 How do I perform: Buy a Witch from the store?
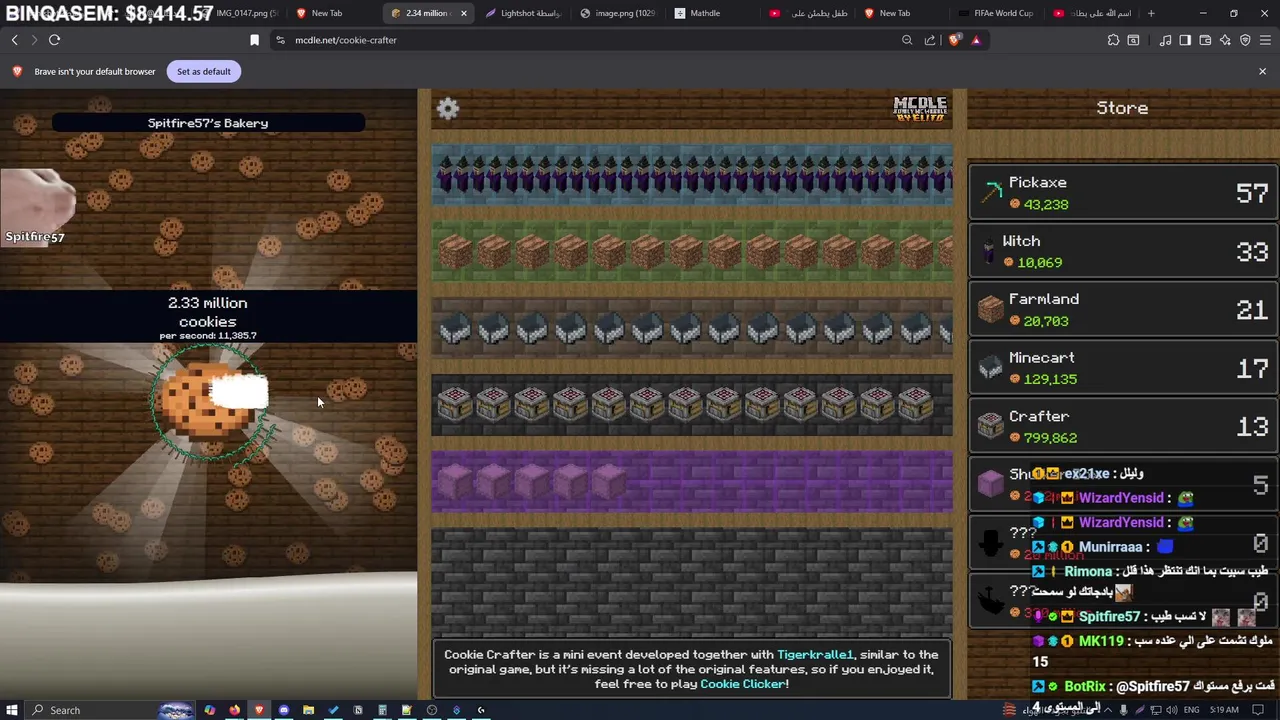(1123, 251)
